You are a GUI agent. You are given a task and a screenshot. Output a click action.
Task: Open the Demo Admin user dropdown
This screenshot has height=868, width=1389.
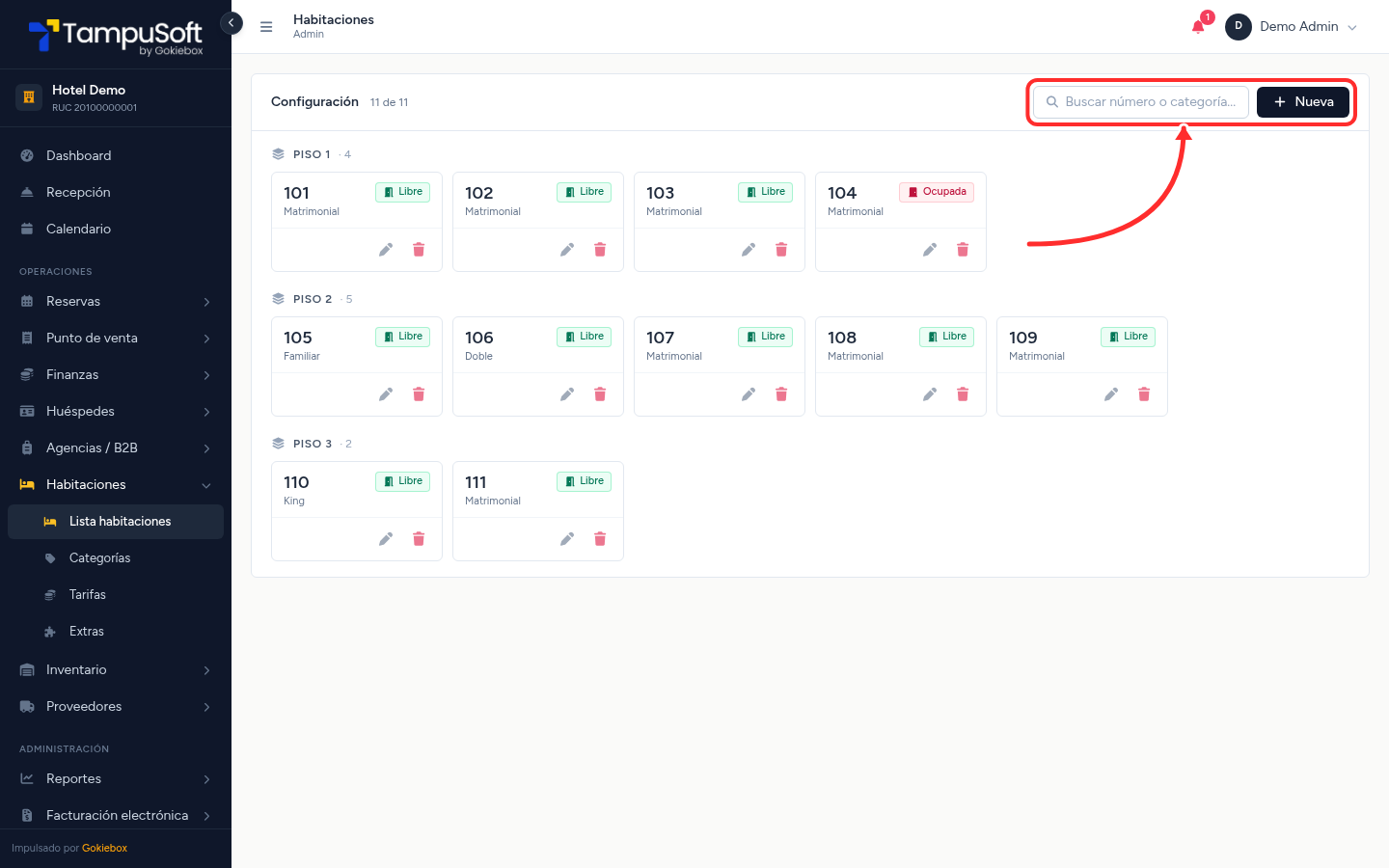(1292, 27)
